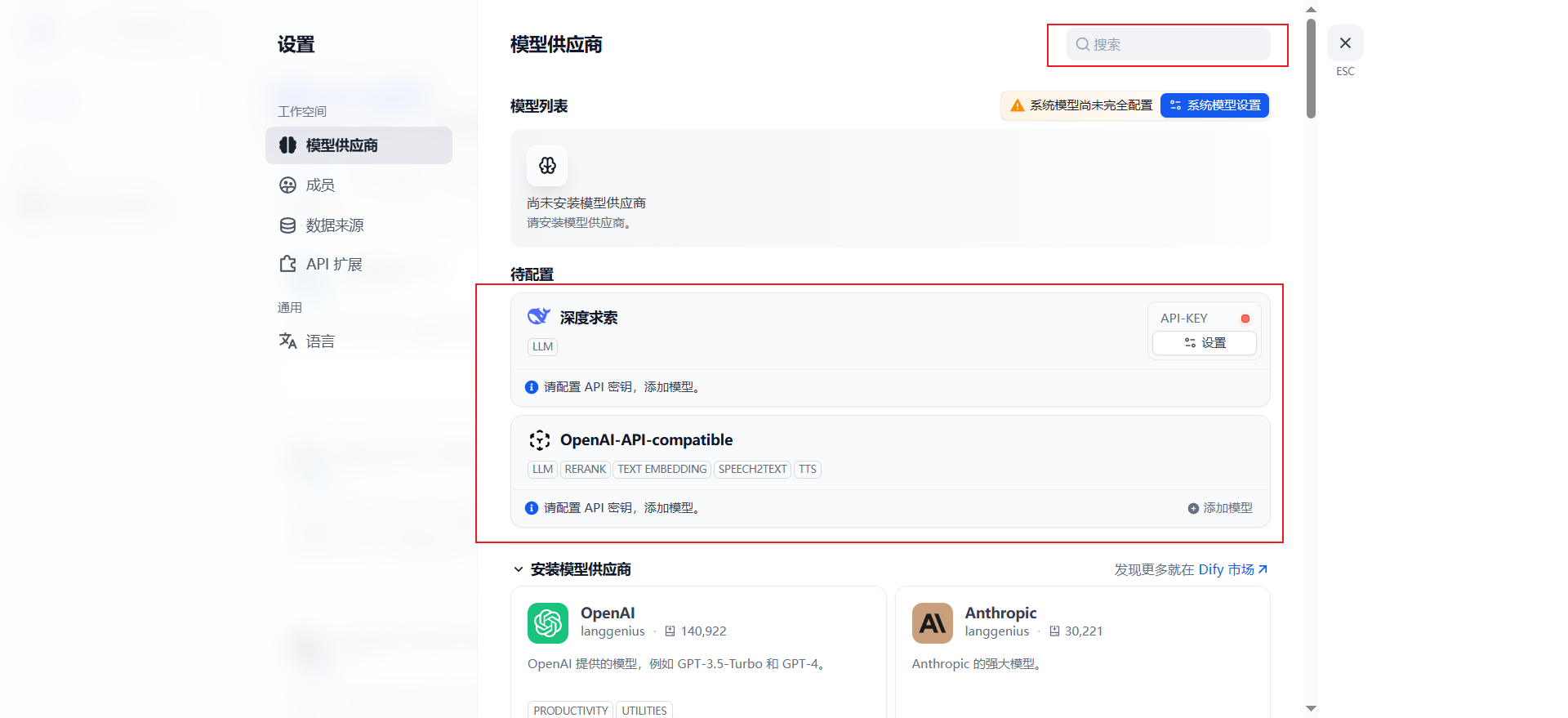Image resolution: width=1568 pixels, height=718 pixels.
Task: Click 设置 button for 深度求索 API-KEY
Action: click(1205, 343)
